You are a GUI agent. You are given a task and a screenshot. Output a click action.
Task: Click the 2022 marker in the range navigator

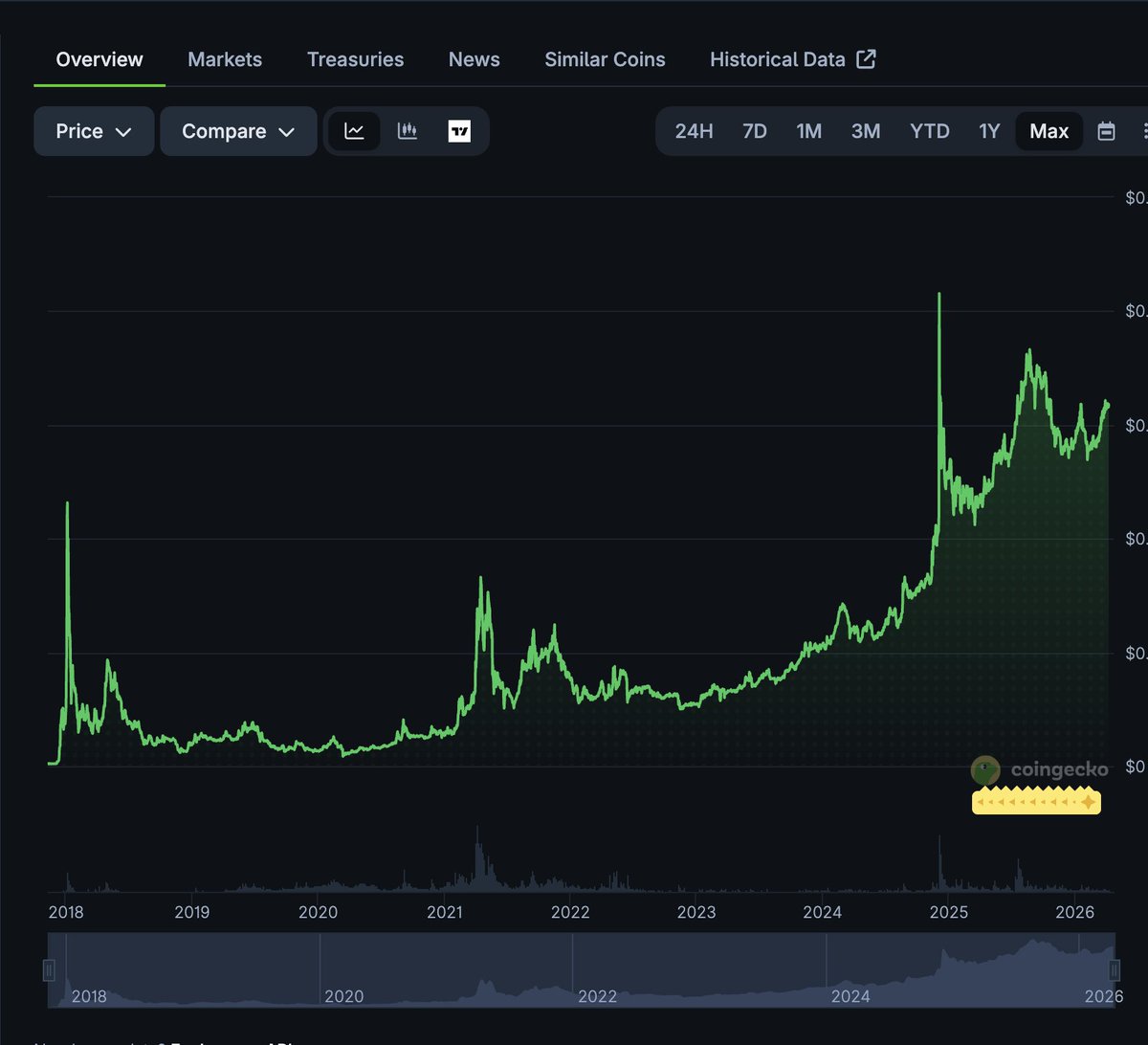tap(597, 996)
